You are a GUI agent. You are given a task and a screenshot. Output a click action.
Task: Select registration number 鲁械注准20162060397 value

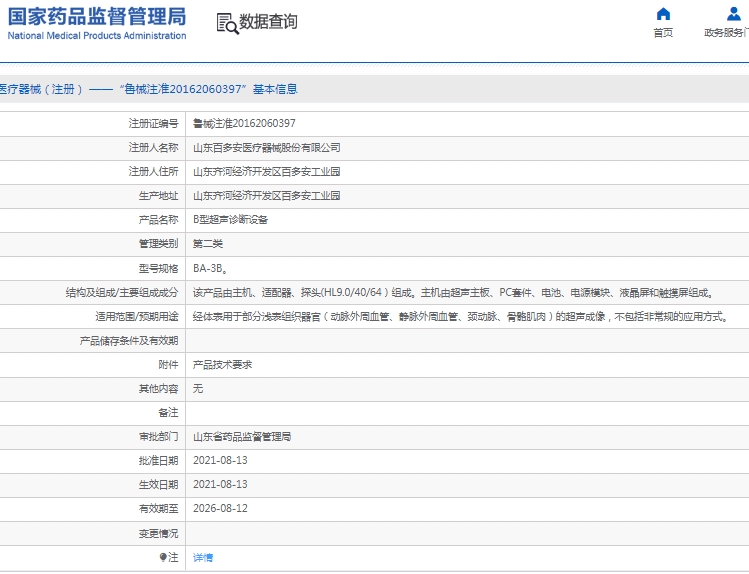pos(244,124)
